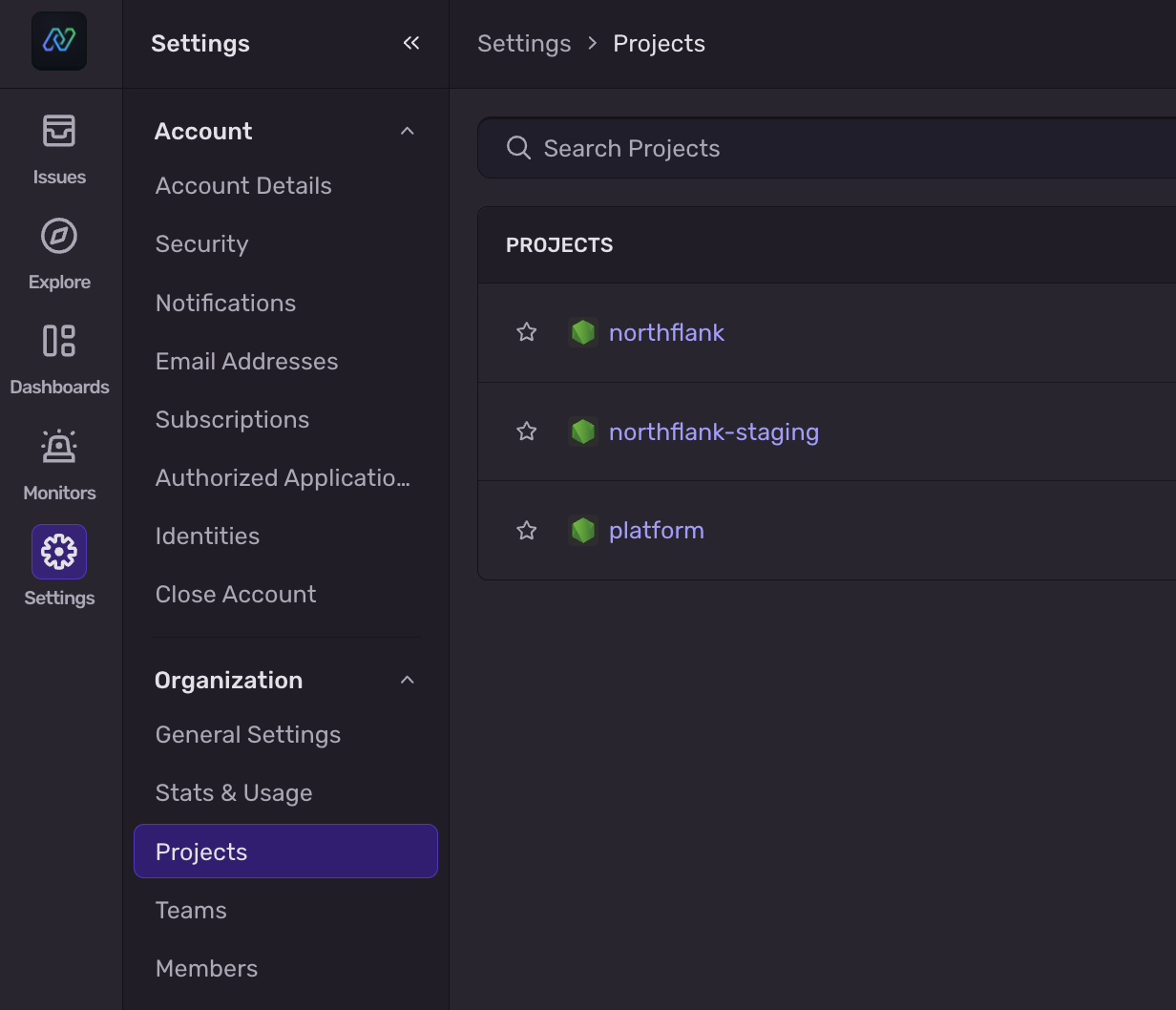Click the platform project's green icon
Screen dimensions: 1176x1010
(582, 530)
